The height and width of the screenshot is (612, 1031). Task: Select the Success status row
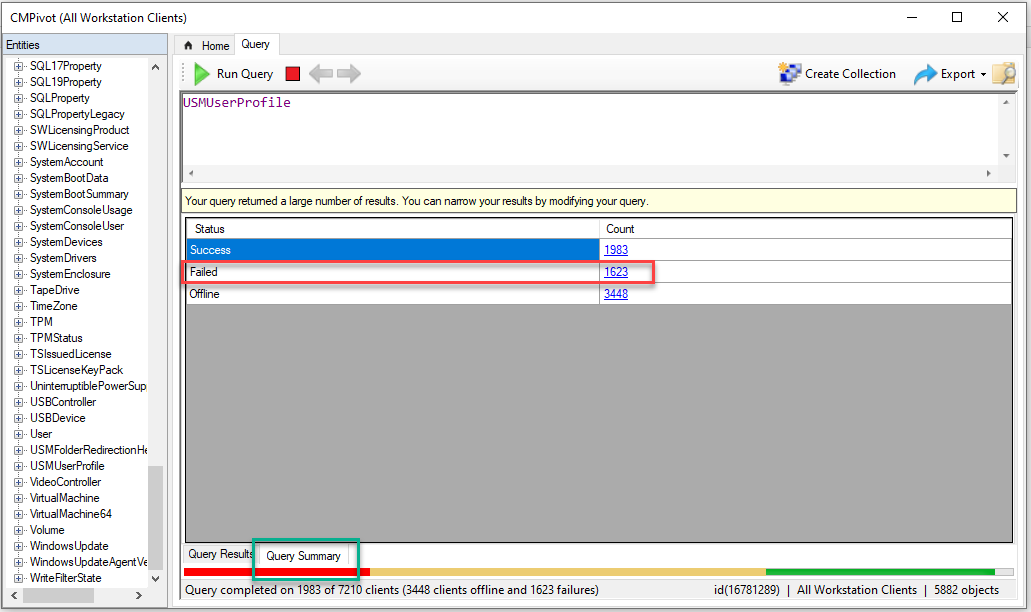[598, 250]
